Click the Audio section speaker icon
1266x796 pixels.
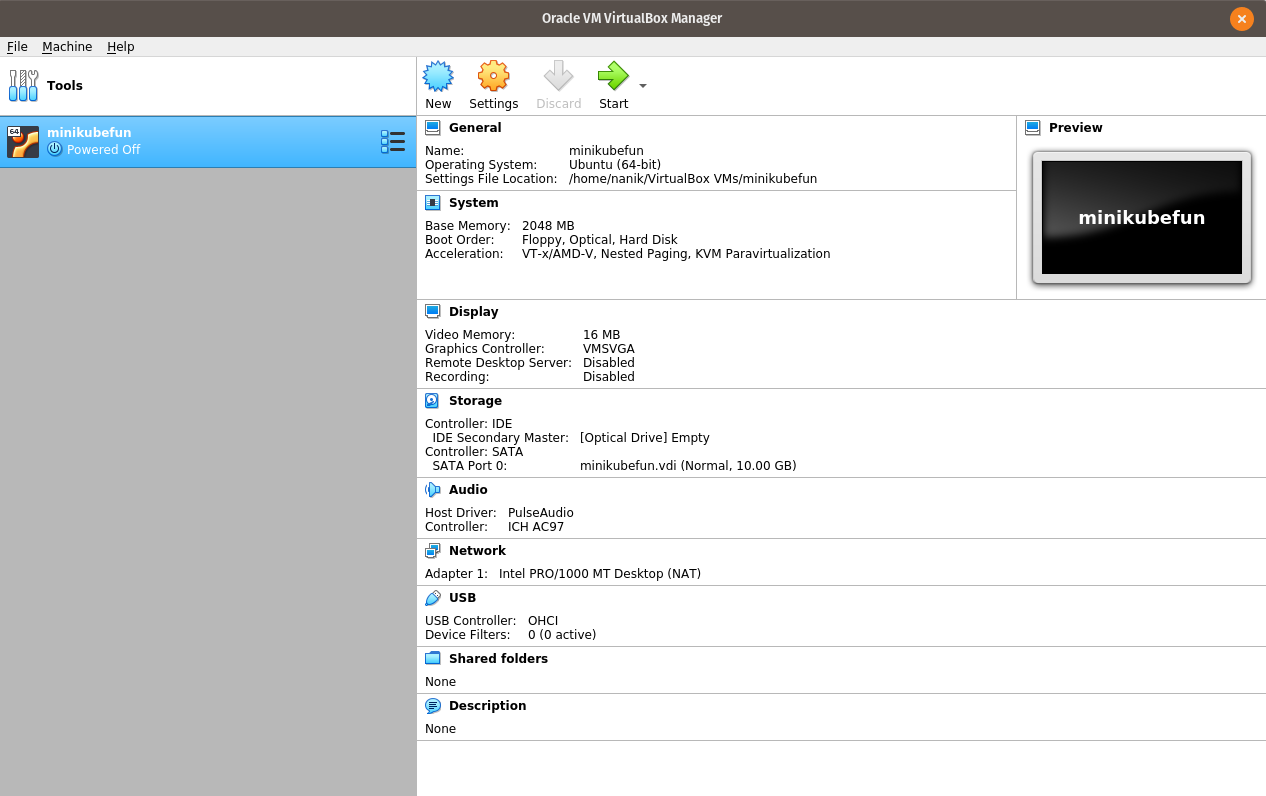pyautogui.click(x=432, y=490)
